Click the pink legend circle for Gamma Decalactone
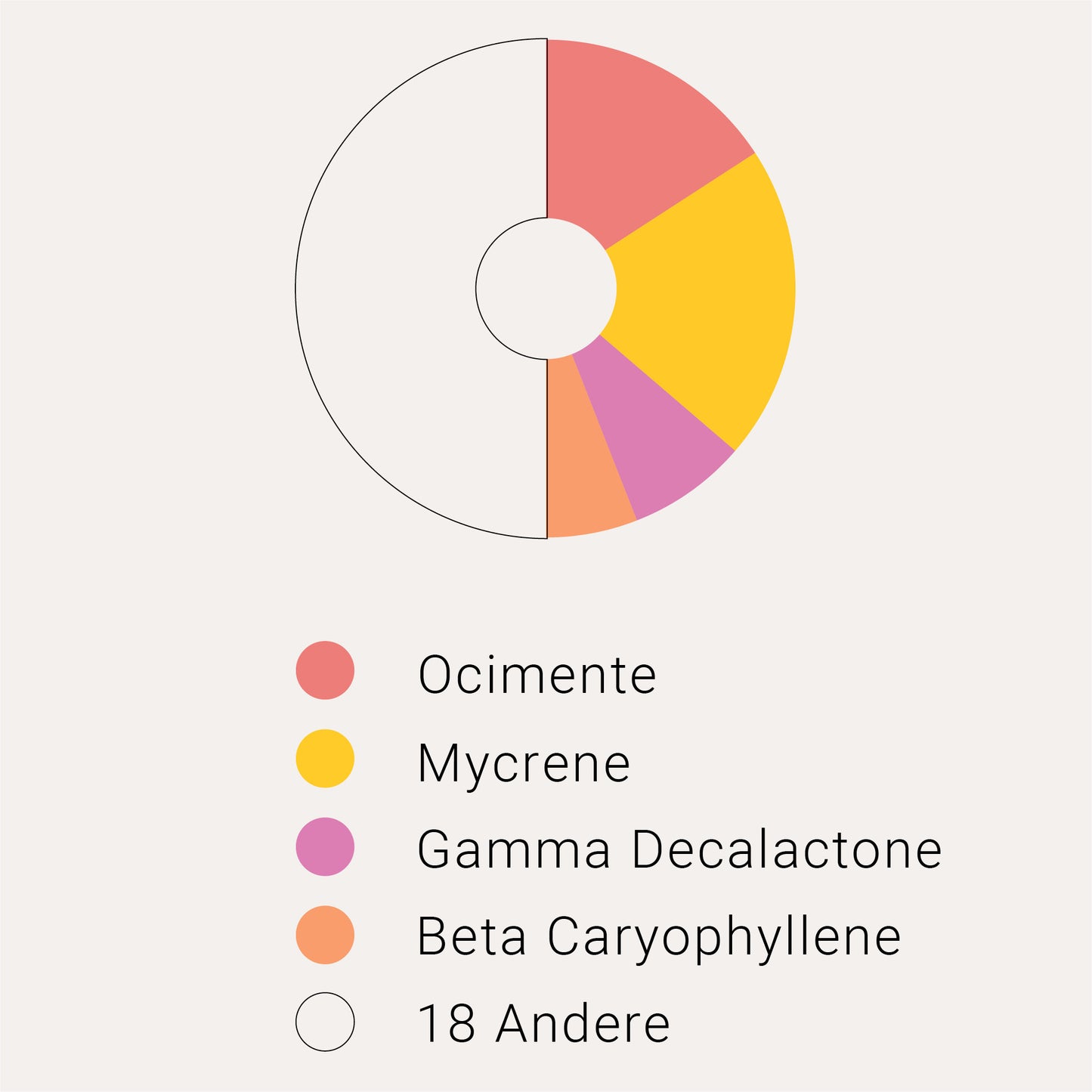1092x1092 pixels. pos(325,846)
